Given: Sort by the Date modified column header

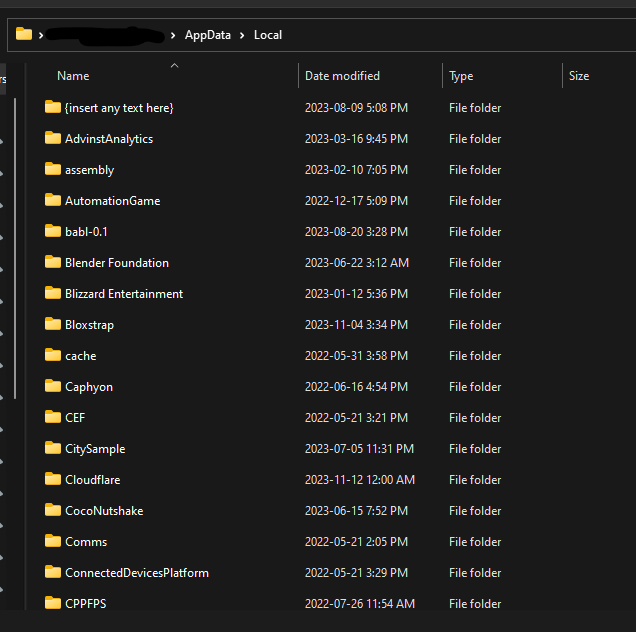Looking at the screenshot, I should 342,76.
